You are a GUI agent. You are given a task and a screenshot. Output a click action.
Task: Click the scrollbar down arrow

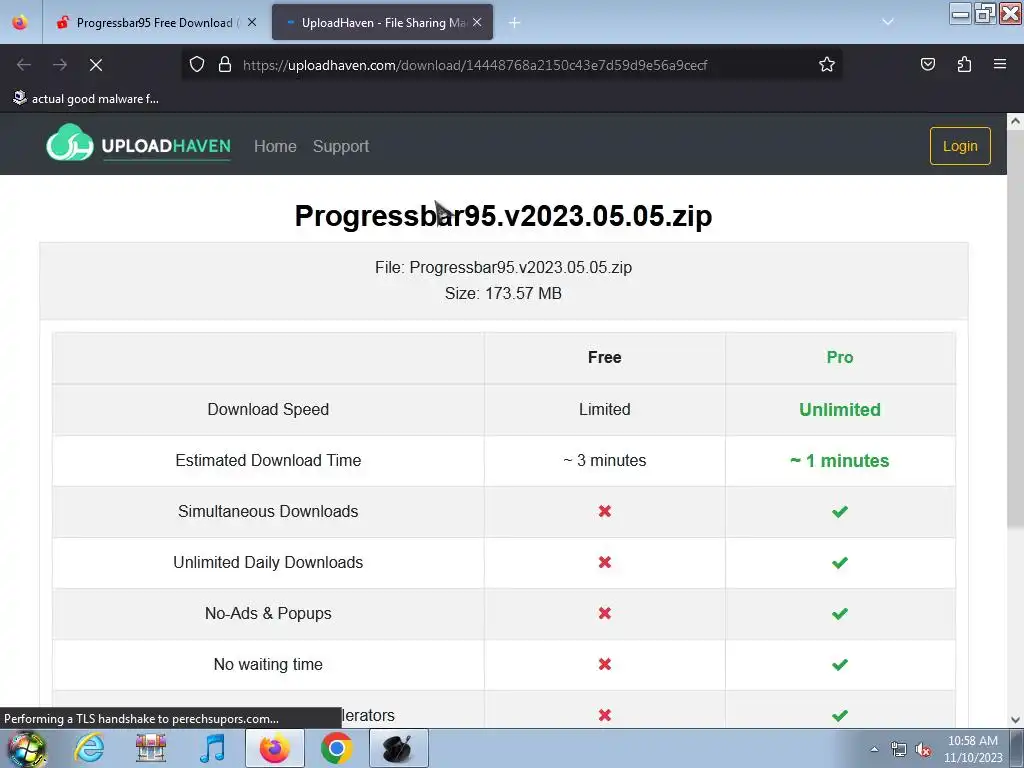1015,720
